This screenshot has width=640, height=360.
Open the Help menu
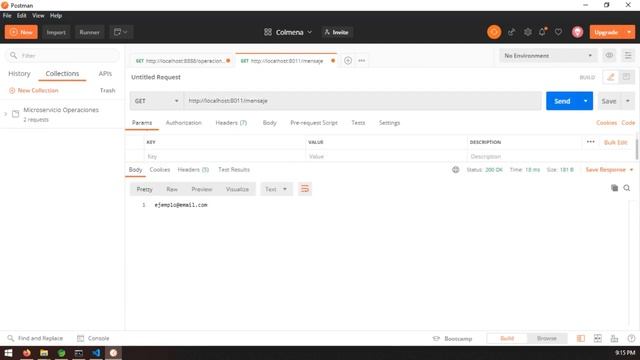pos(56,16)
